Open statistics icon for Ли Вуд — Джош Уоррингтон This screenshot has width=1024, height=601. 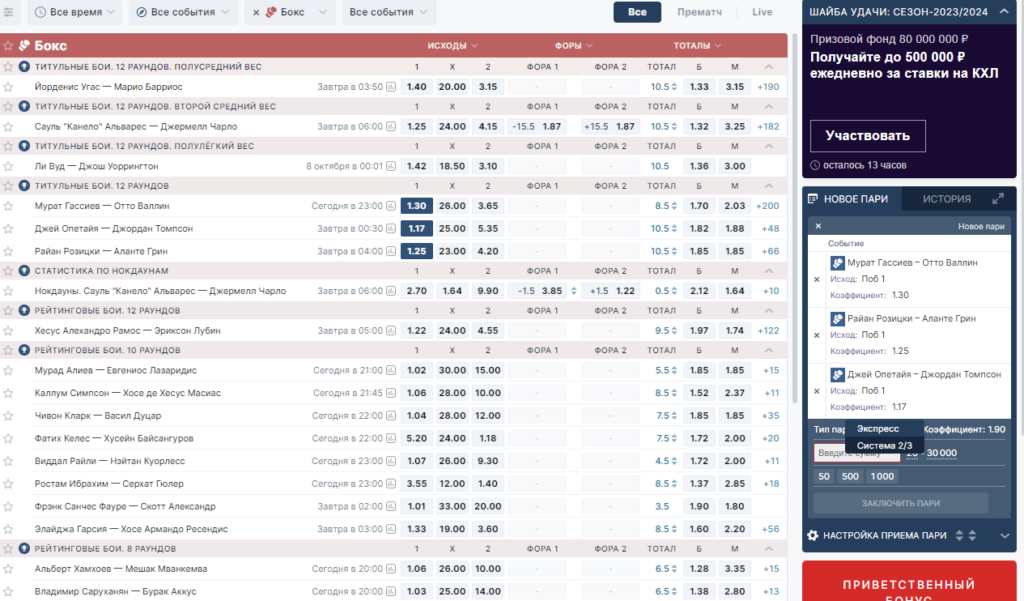[x=391, y=167]
